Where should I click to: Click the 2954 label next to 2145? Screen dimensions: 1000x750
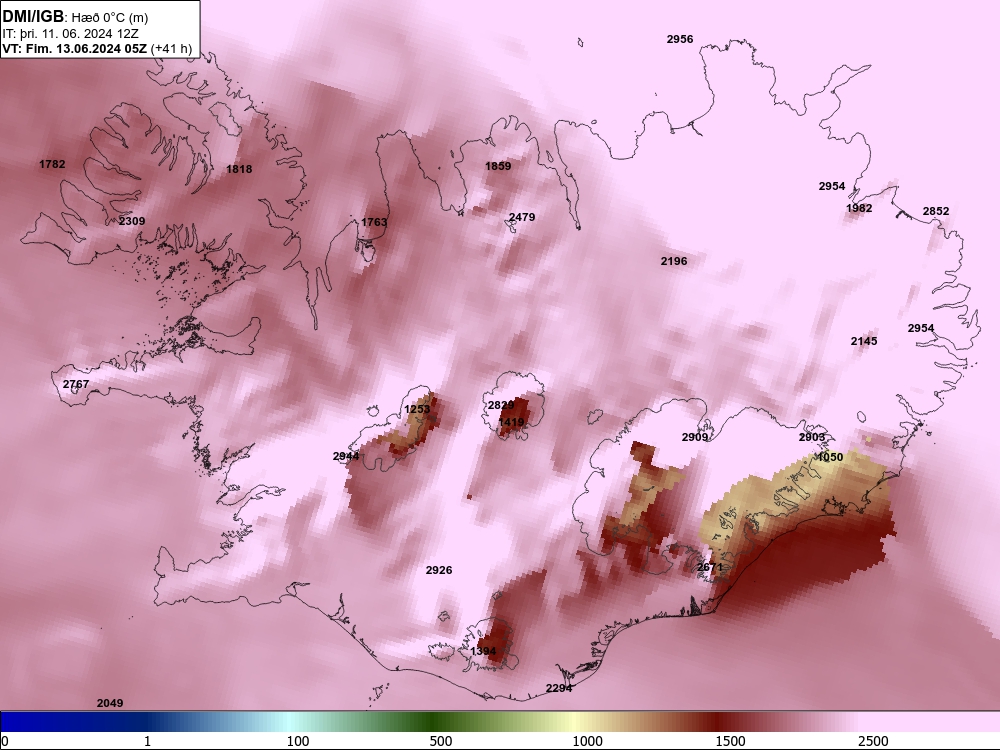tap(921, 328)
